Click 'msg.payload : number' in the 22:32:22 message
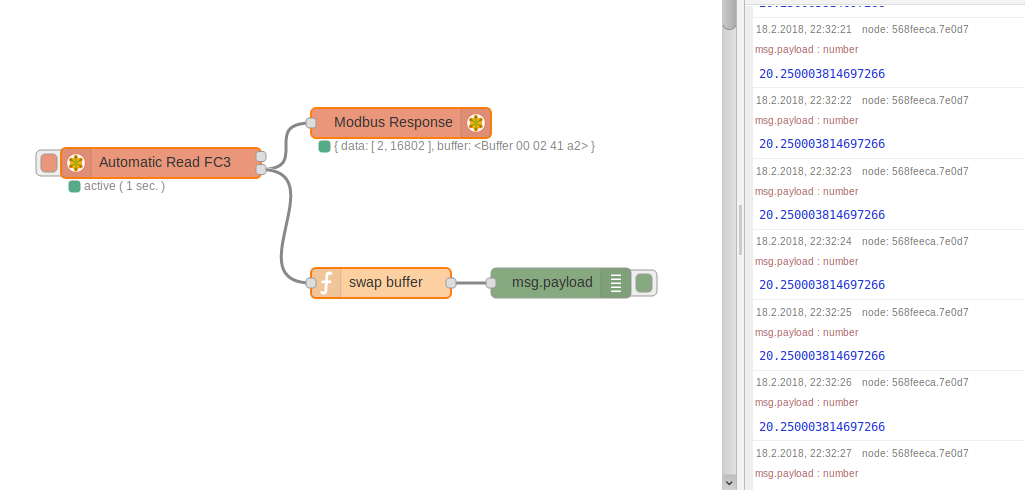This screenshot has height=490, width=1025. 807,120
